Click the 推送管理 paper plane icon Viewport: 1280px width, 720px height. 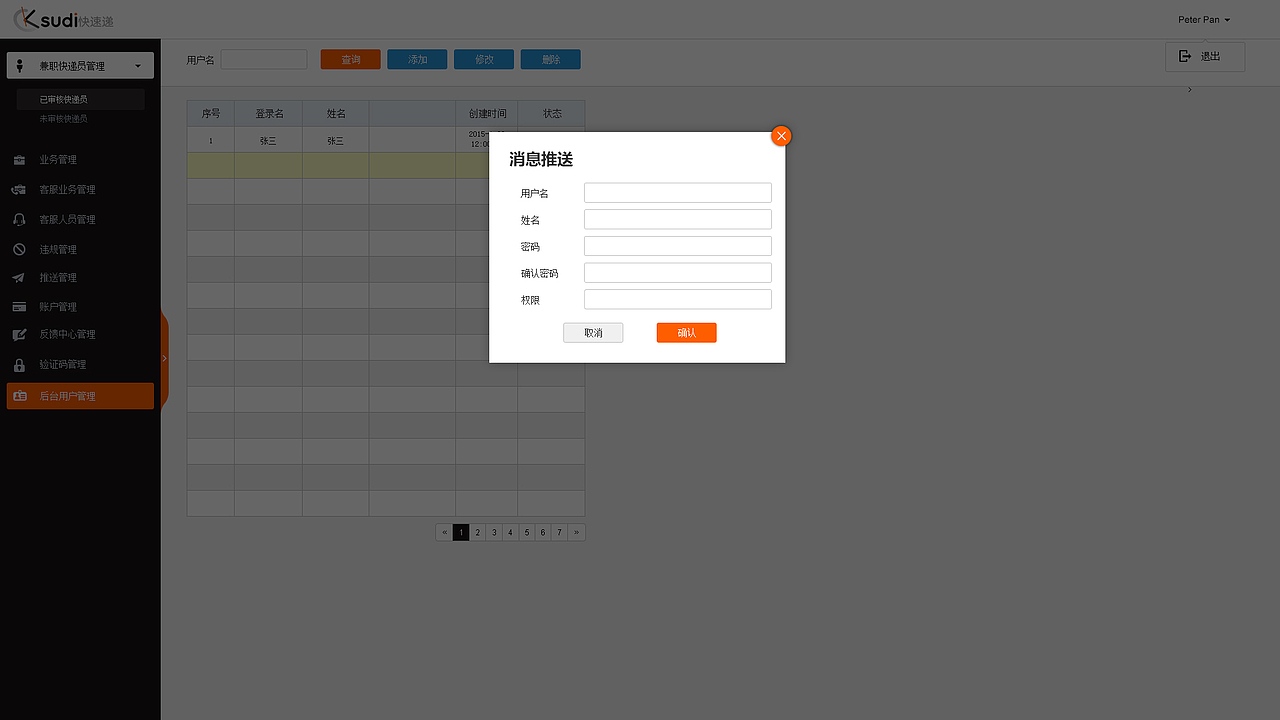(19, 278)
